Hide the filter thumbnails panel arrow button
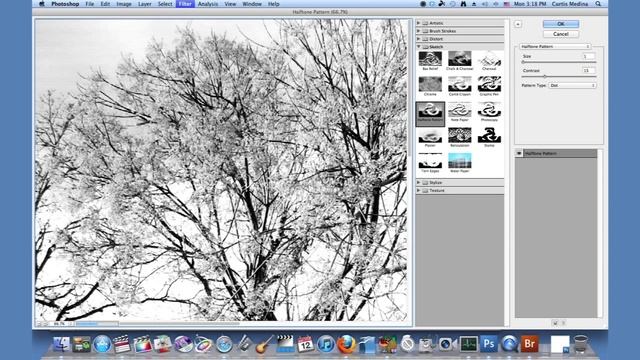 pos(518,24)
